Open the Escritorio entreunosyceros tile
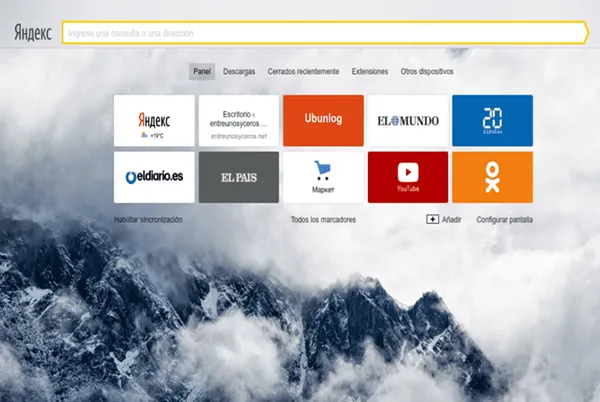Screen dimensions: 600x402 (x=238, y=120)
